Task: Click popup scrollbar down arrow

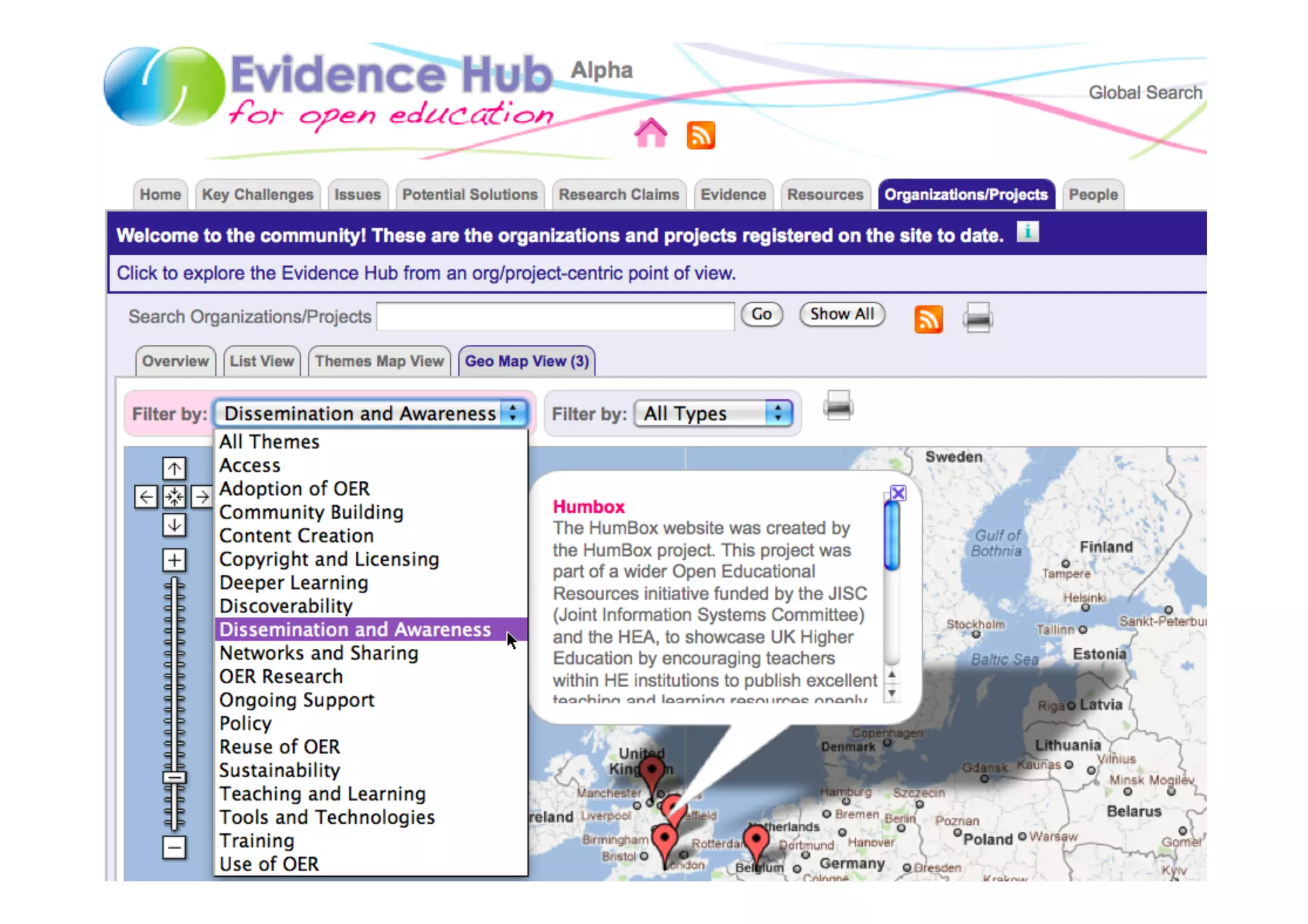Action: pos(892,693)
